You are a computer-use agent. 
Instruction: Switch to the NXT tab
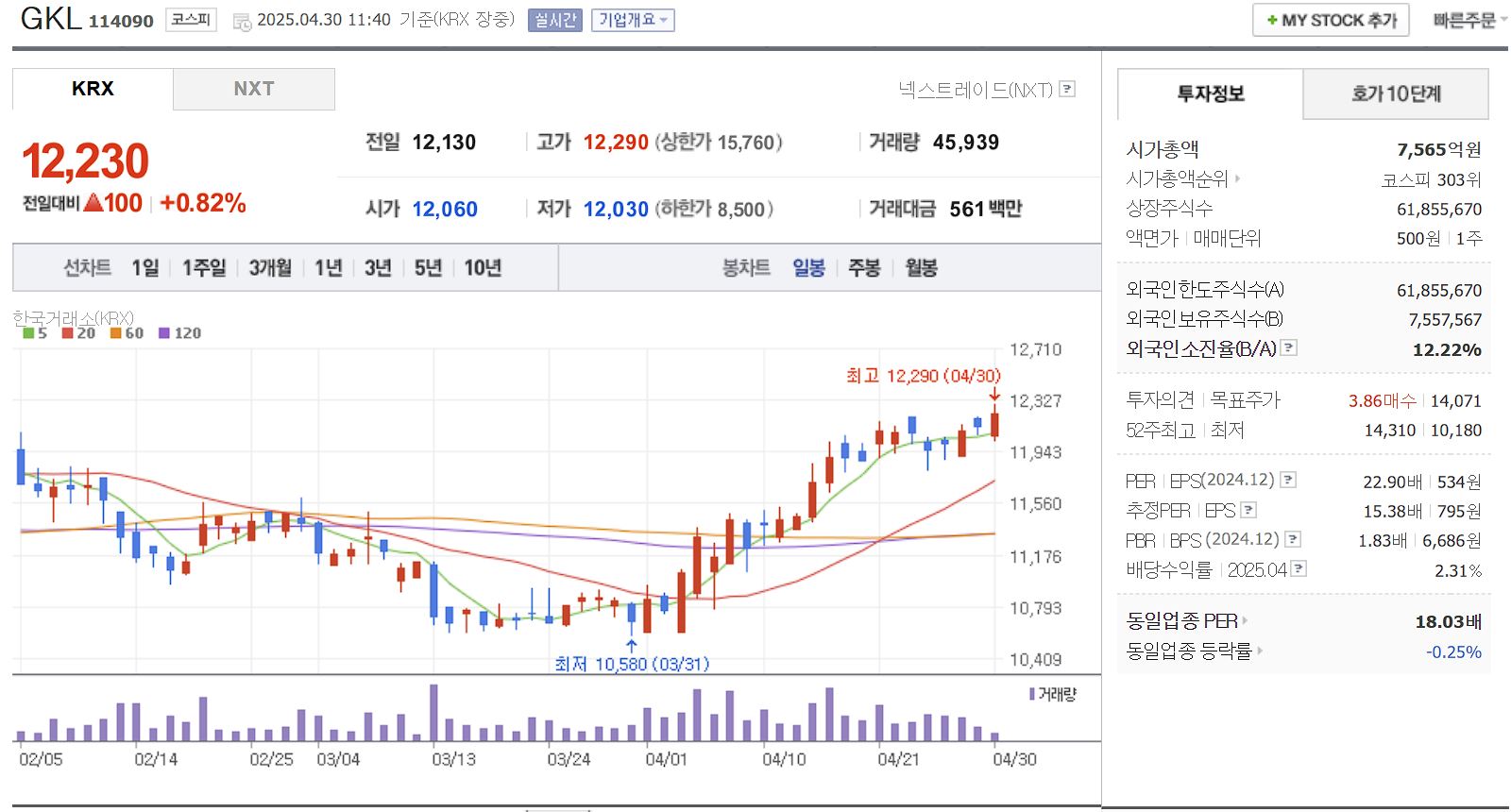point(254,89)
